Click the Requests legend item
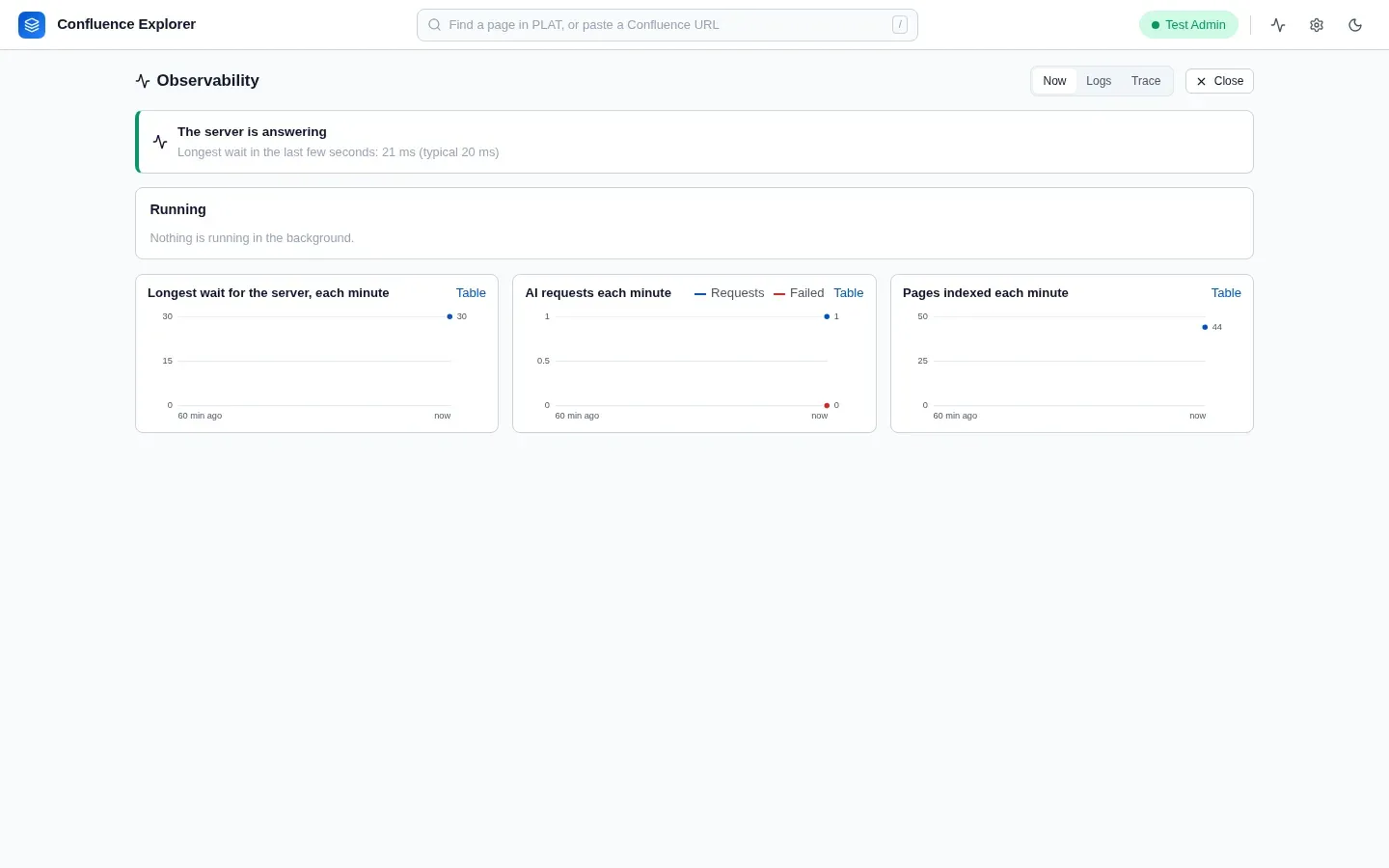 coord(729,293)
